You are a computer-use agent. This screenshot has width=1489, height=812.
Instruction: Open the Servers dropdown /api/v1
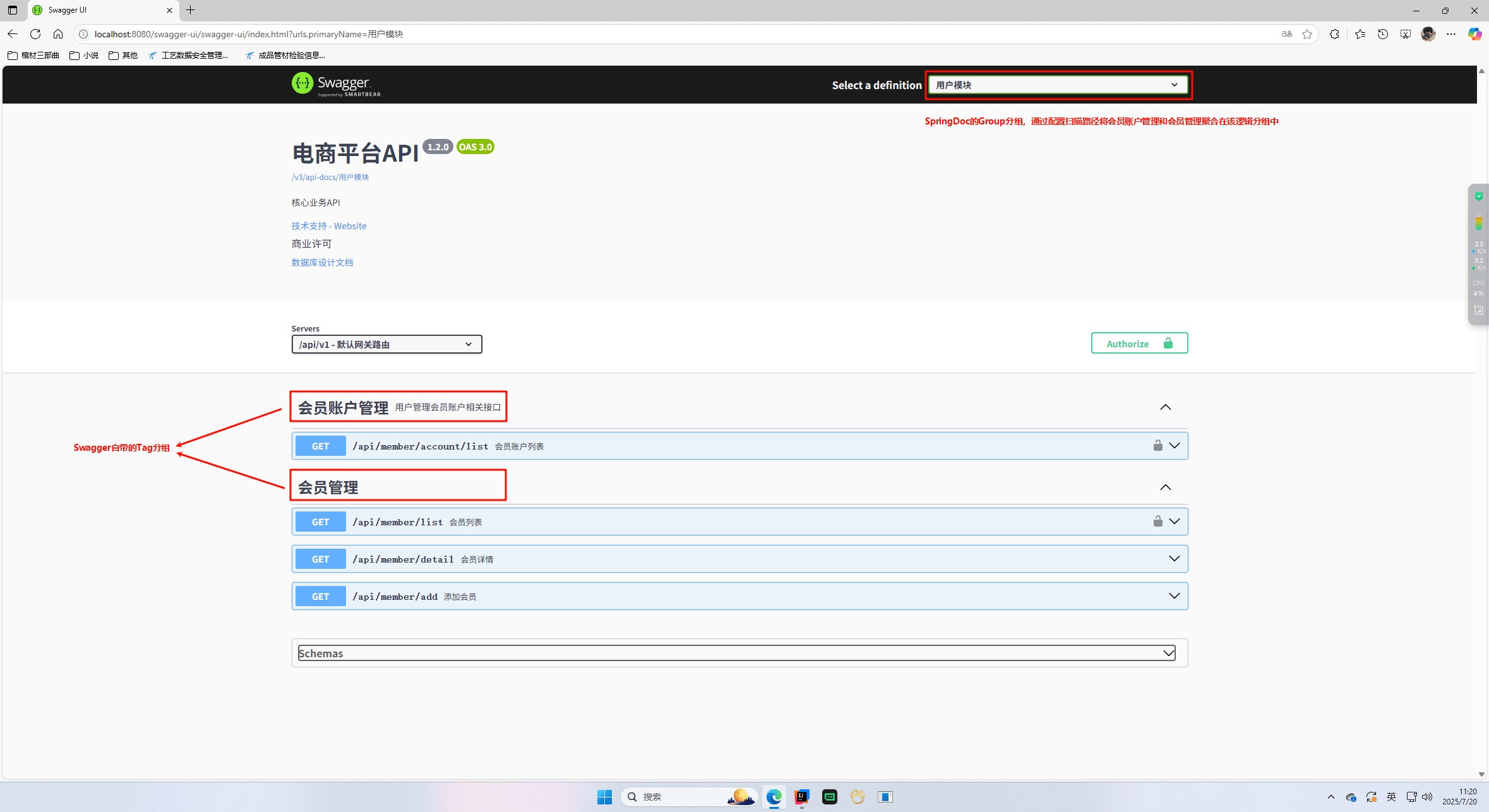coord(386,345)
